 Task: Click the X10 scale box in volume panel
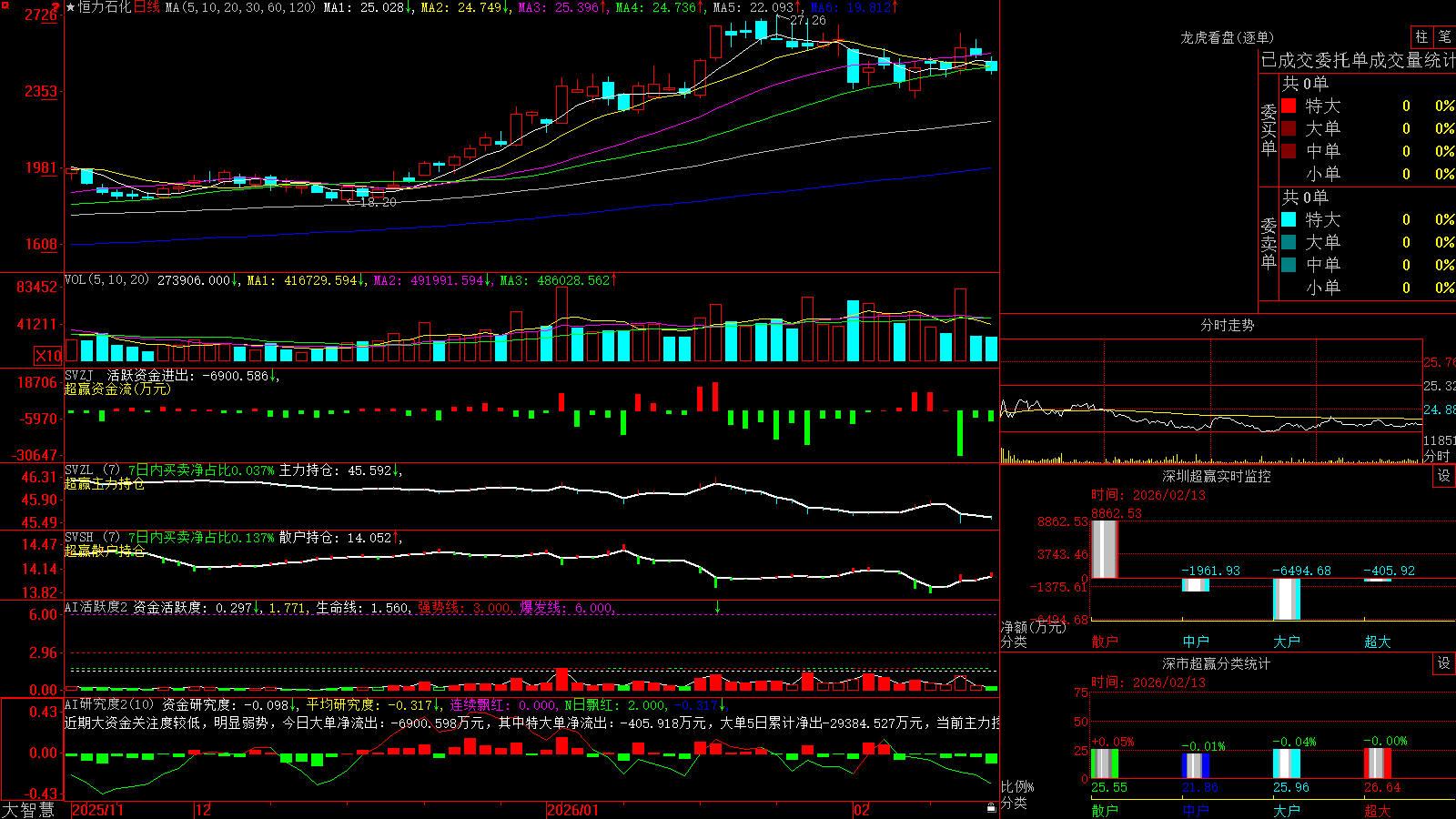pyautogui.click(x=48, y=356)
